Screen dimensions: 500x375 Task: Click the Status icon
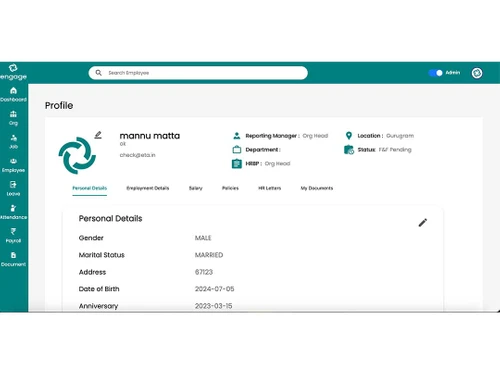click(x=349, y=150)
